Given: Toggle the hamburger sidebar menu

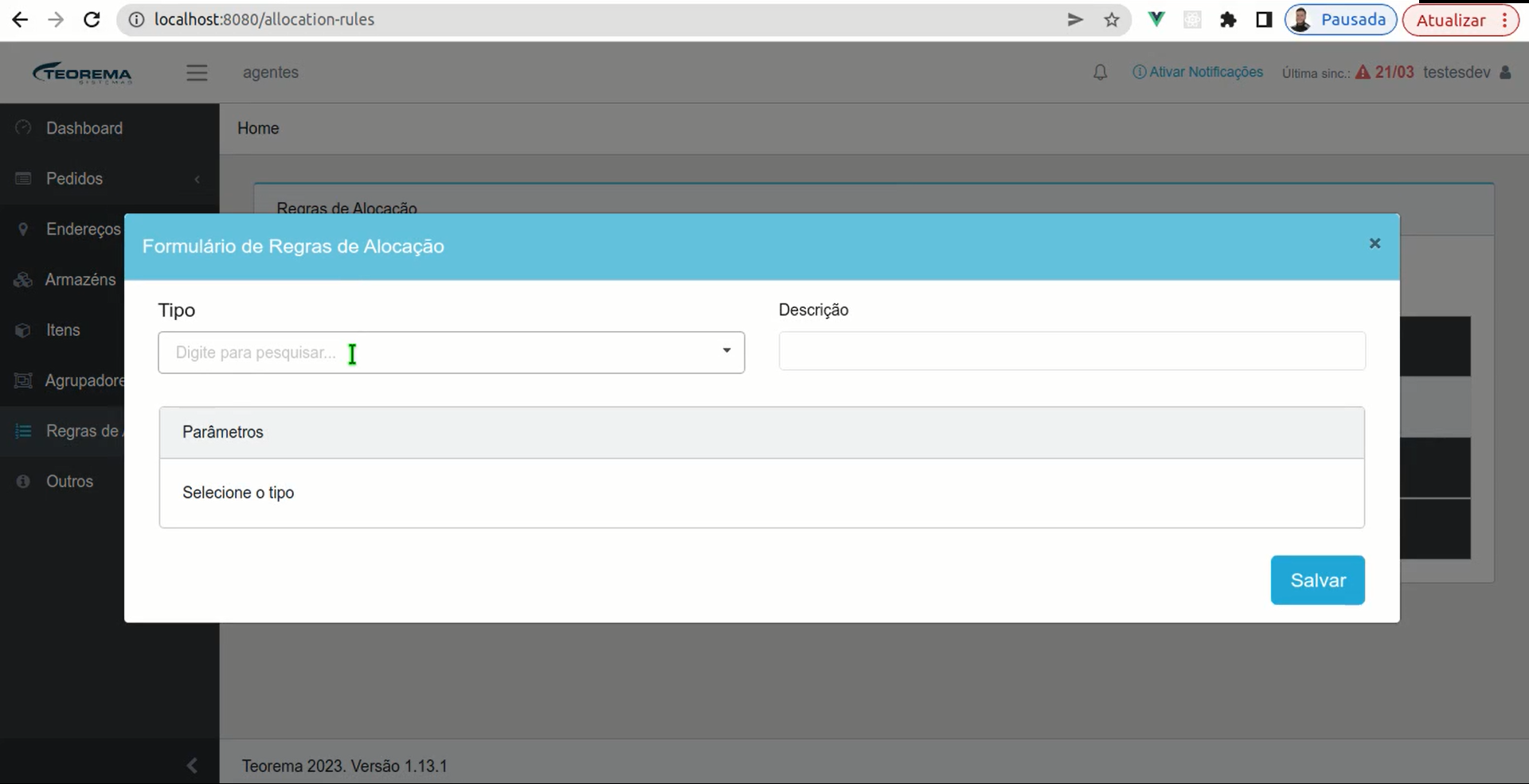Looking at the screenshot, I should (197, 72).
